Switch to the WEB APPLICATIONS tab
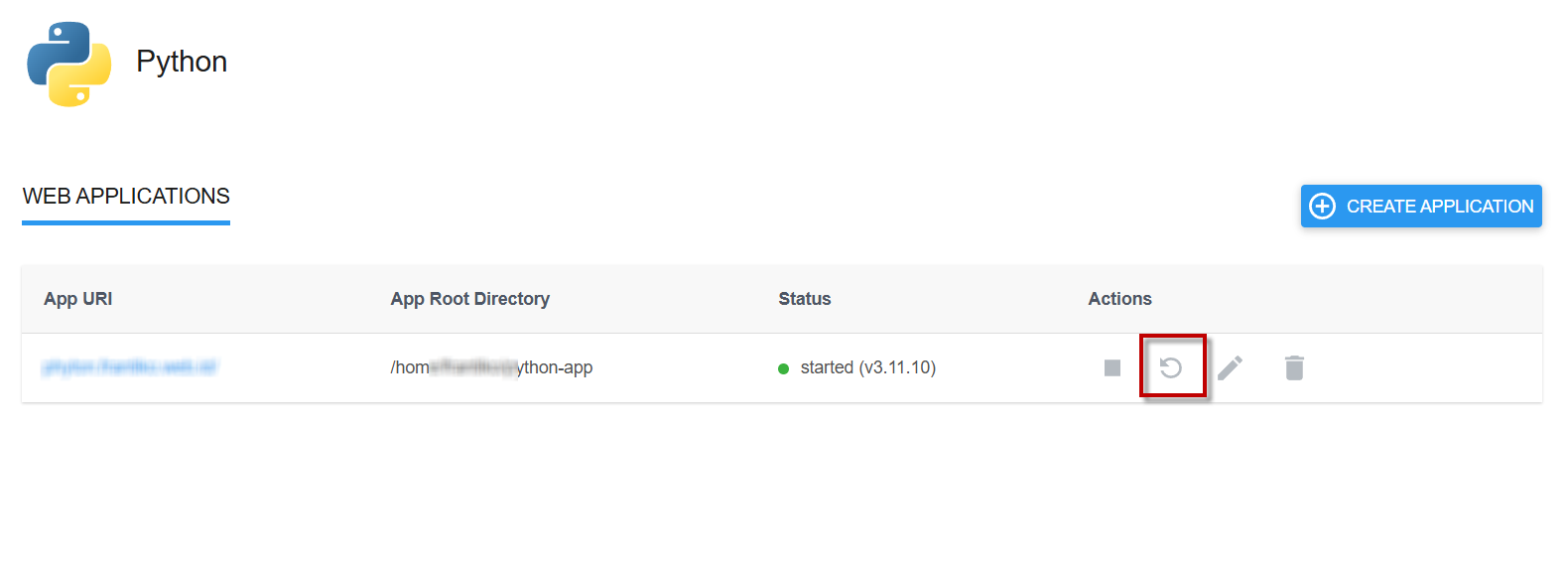The width and height of the screenshot is (1568, 574). pyautogui.click(x=126, y=196)
